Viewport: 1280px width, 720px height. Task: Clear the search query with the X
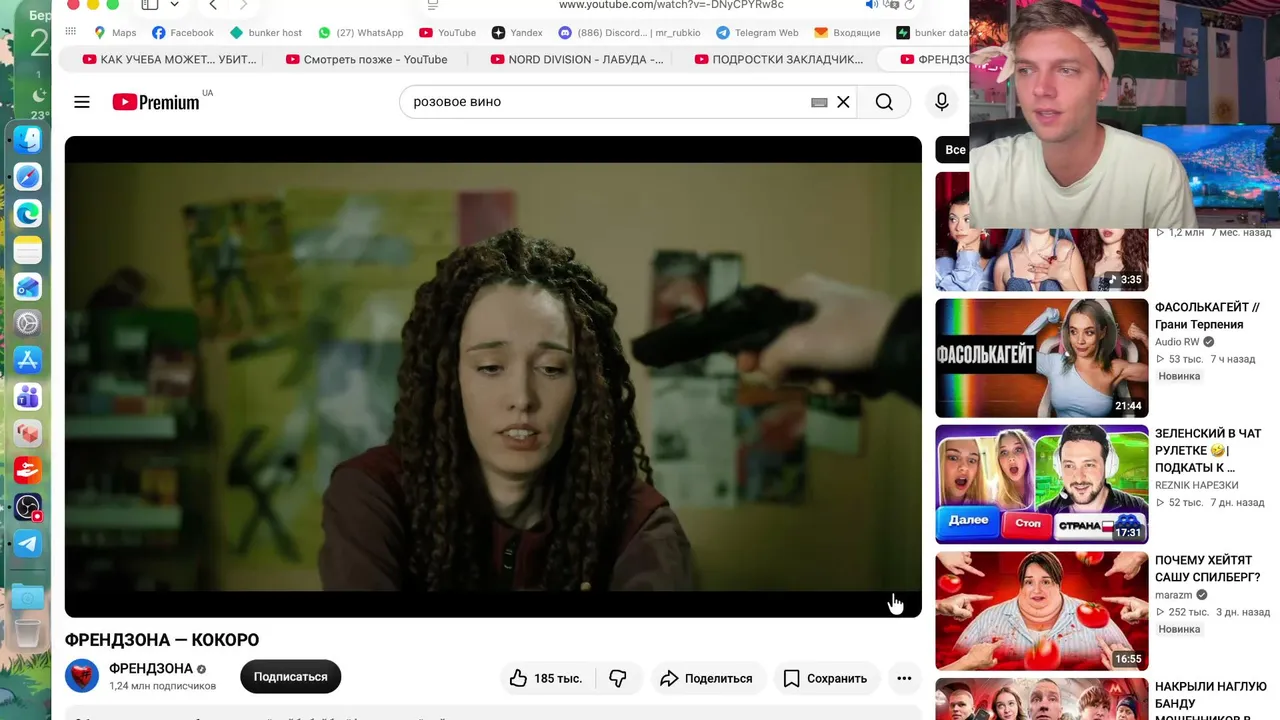click(843, 102)
